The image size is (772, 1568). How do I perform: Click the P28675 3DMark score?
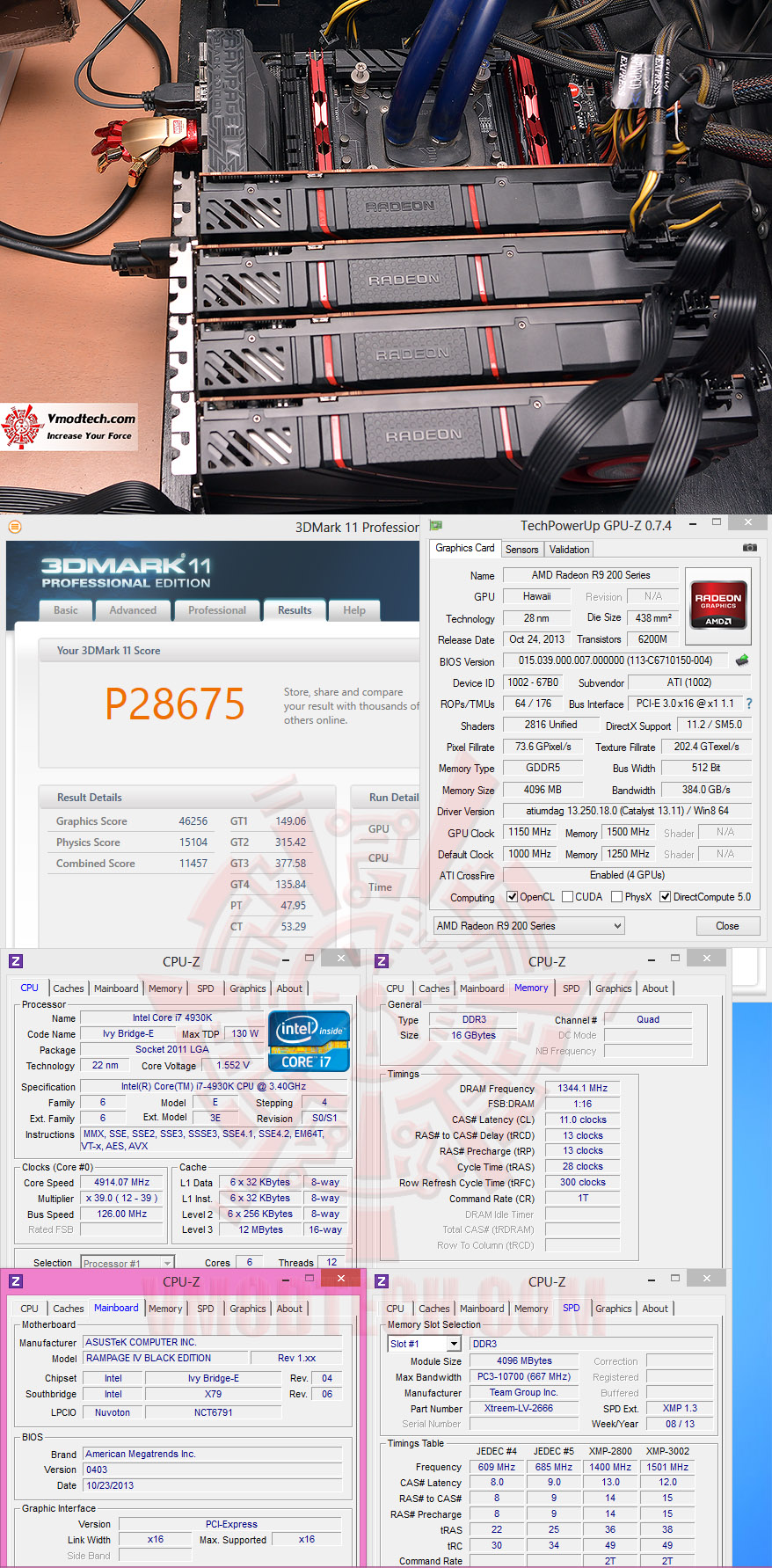[x=175, y=704]
